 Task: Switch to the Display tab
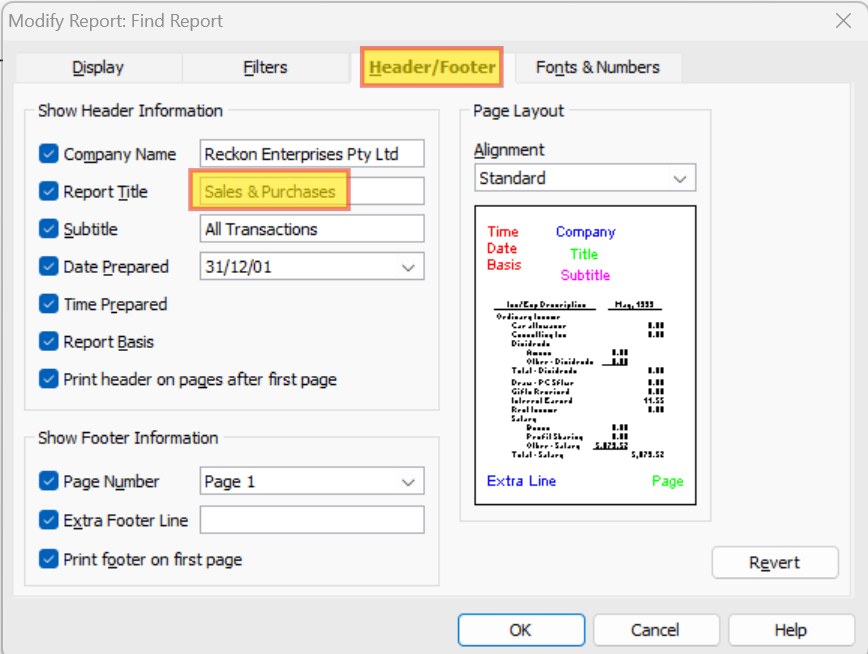(x=99, y=68)
